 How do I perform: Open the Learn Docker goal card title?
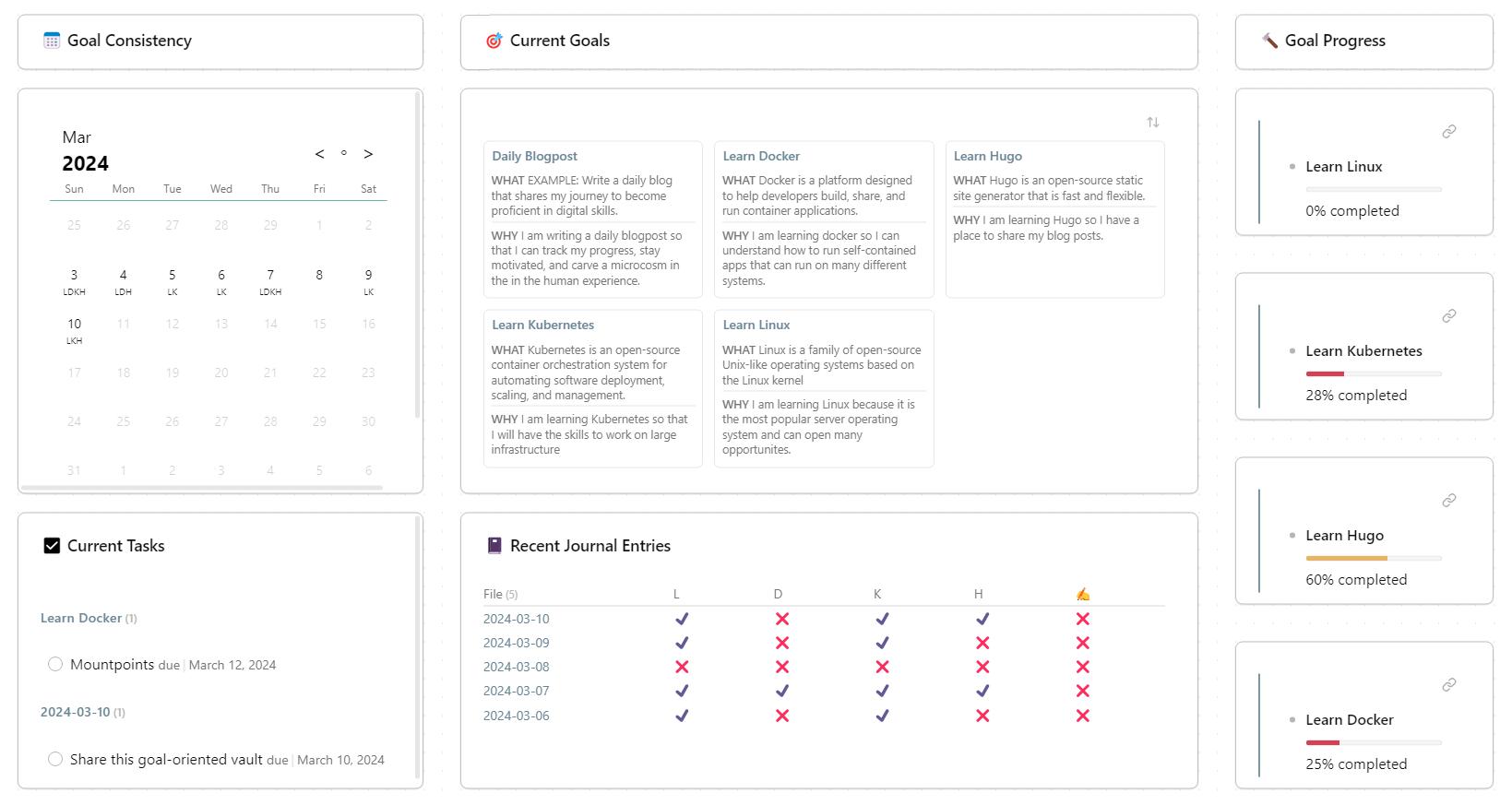click(761, 156)
